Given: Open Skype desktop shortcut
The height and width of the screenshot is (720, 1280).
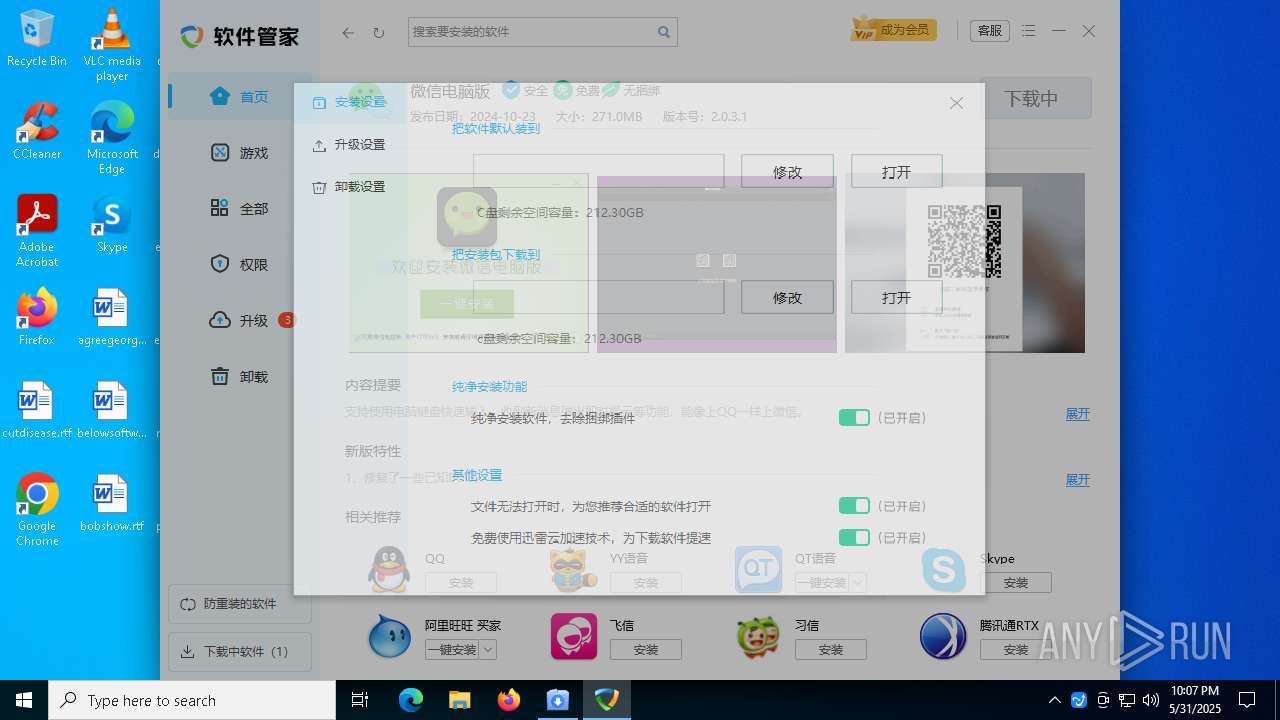Looking at the screenshot, I should (x=112, y=224).
